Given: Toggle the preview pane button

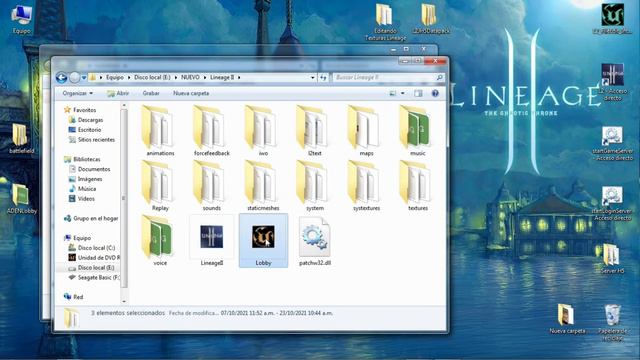Looking at the screenshot, I should coord(418,93).
